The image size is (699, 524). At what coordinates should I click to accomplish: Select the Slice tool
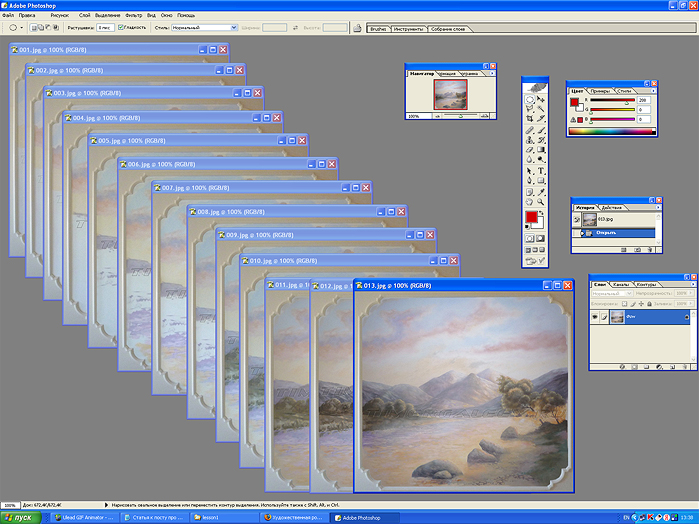[541, 119]
